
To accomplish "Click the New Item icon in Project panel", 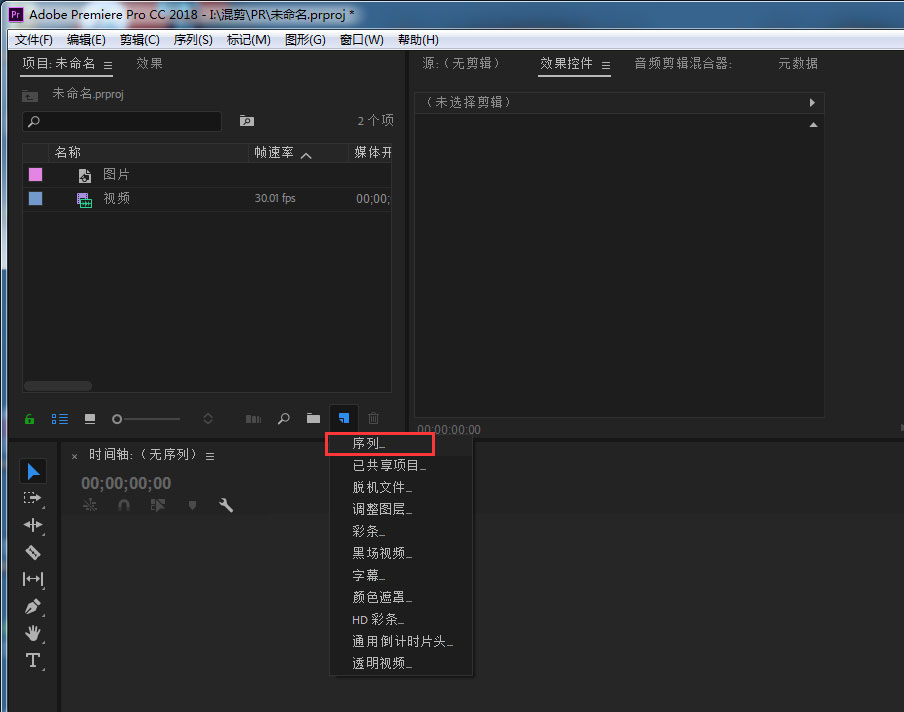I will 344,418.
